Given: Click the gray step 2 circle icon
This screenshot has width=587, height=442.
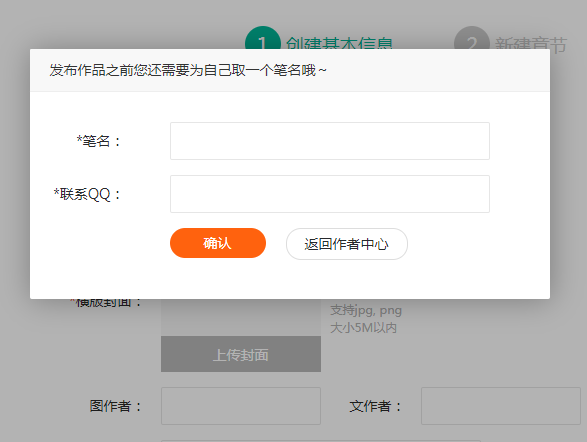Looking at the screenshot, I should click(x=472, y=38).
